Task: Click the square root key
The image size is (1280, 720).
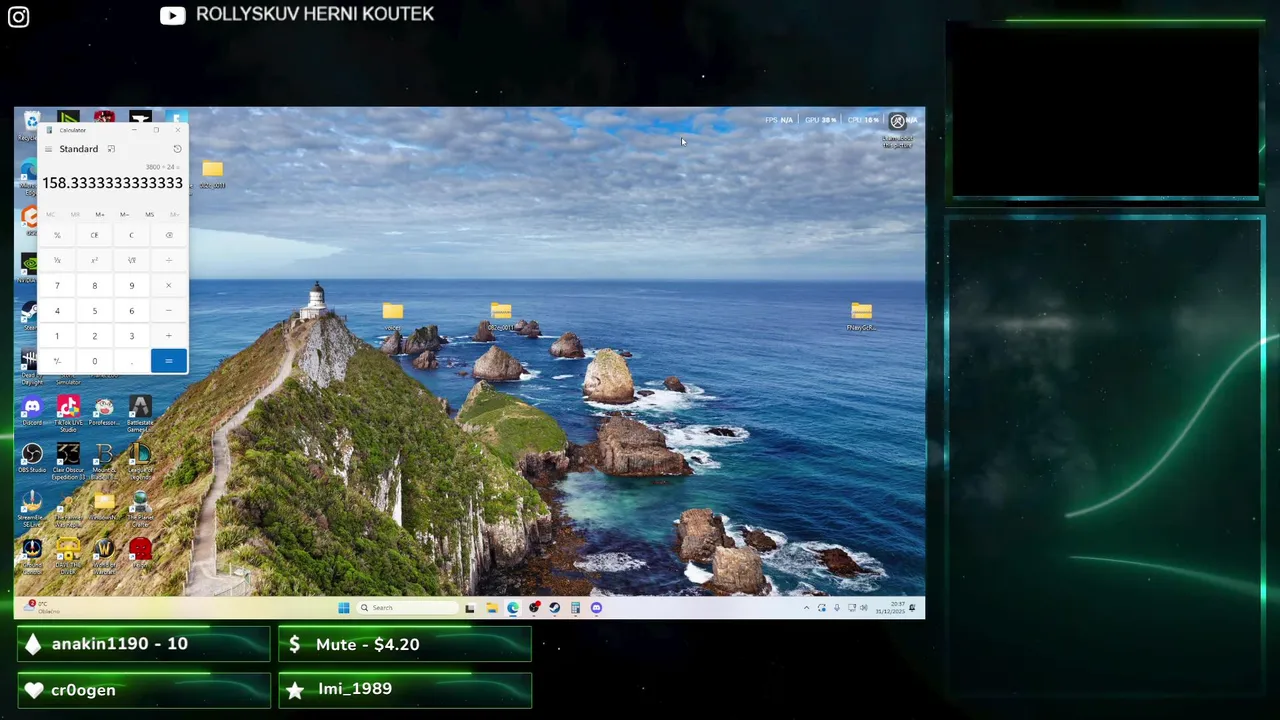Action: click(x=131, y=260)
